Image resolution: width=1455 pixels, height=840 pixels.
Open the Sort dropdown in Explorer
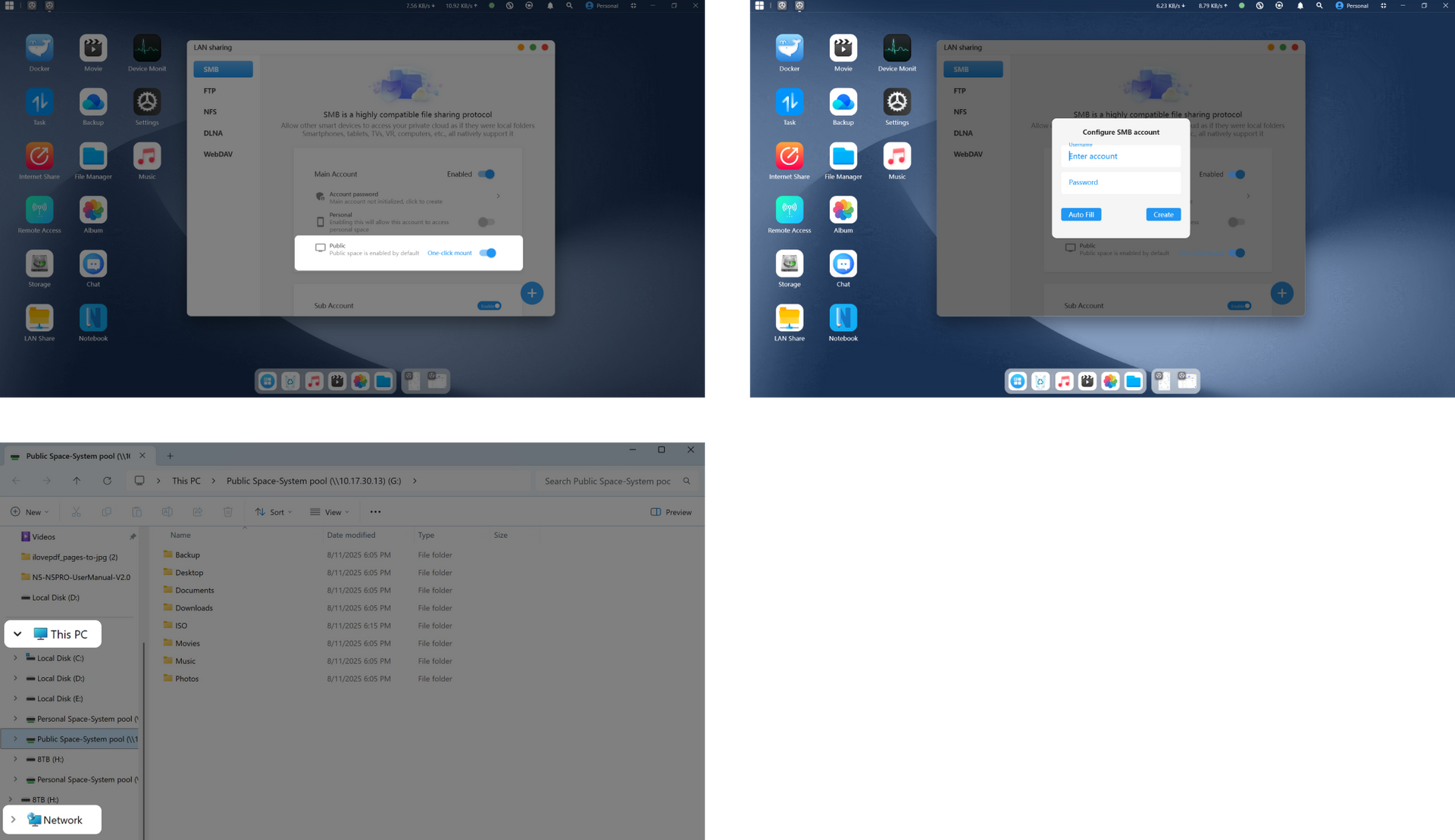click(x=274, y=512)
